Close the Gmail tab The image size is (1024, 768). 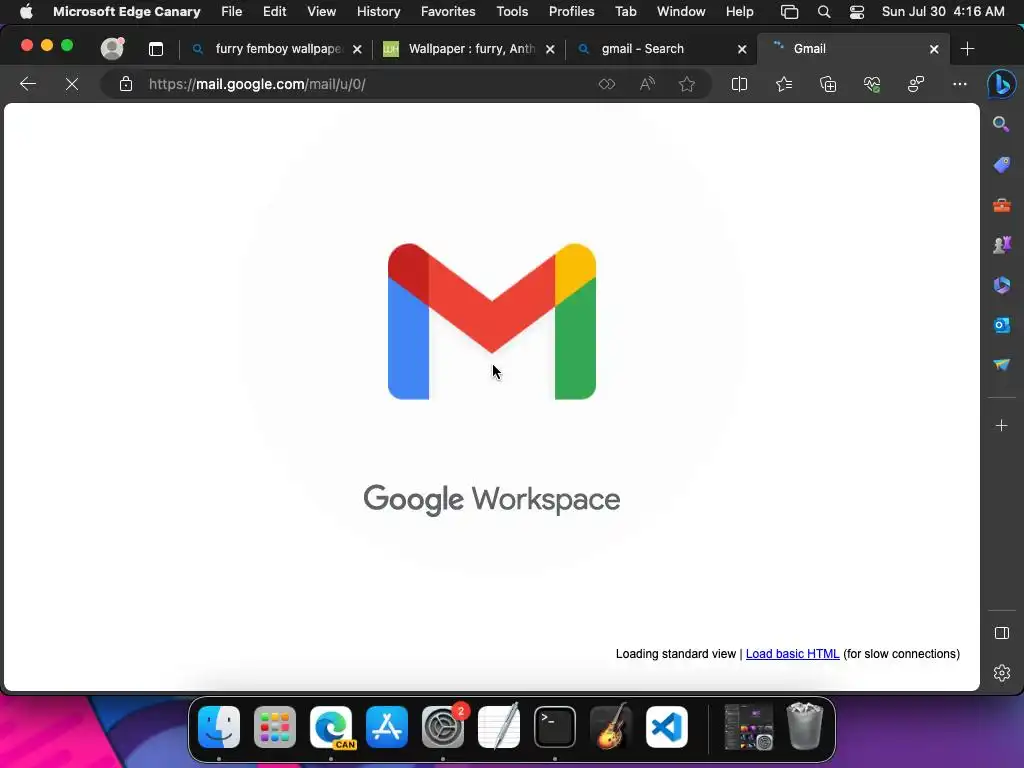pos(934,49)
